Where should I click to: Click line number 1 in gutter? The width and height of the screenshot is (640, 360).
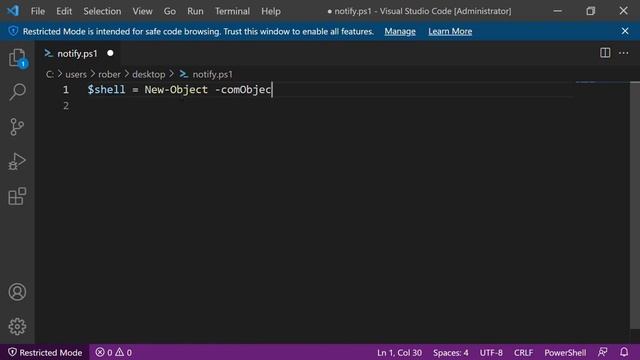(66, 90)
